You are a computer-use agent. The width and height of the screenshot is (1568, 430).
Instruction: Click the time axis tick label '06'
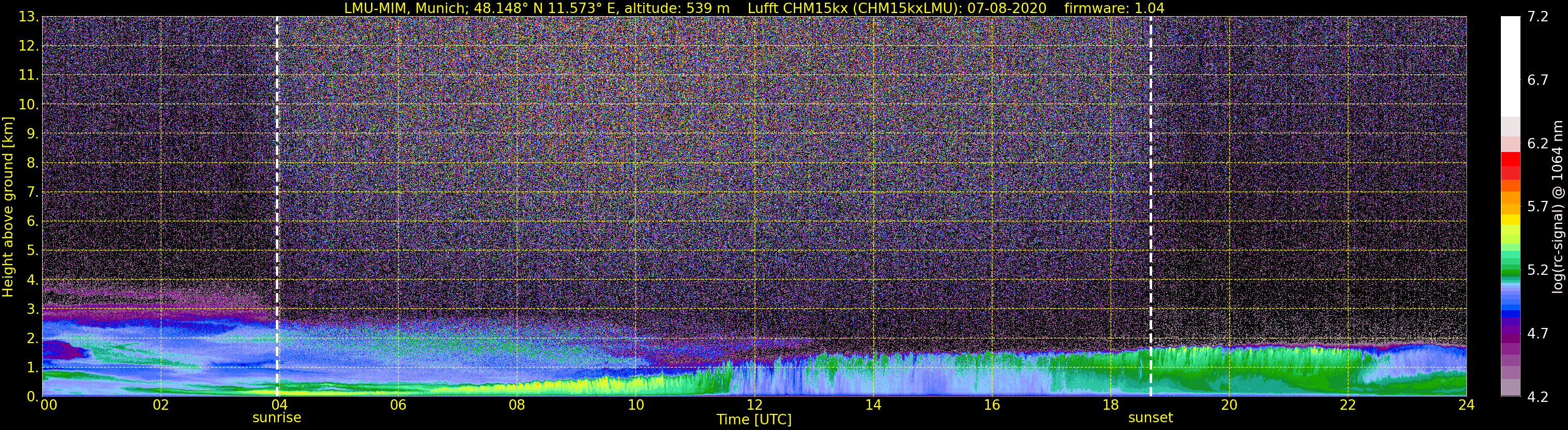point(398,405)
